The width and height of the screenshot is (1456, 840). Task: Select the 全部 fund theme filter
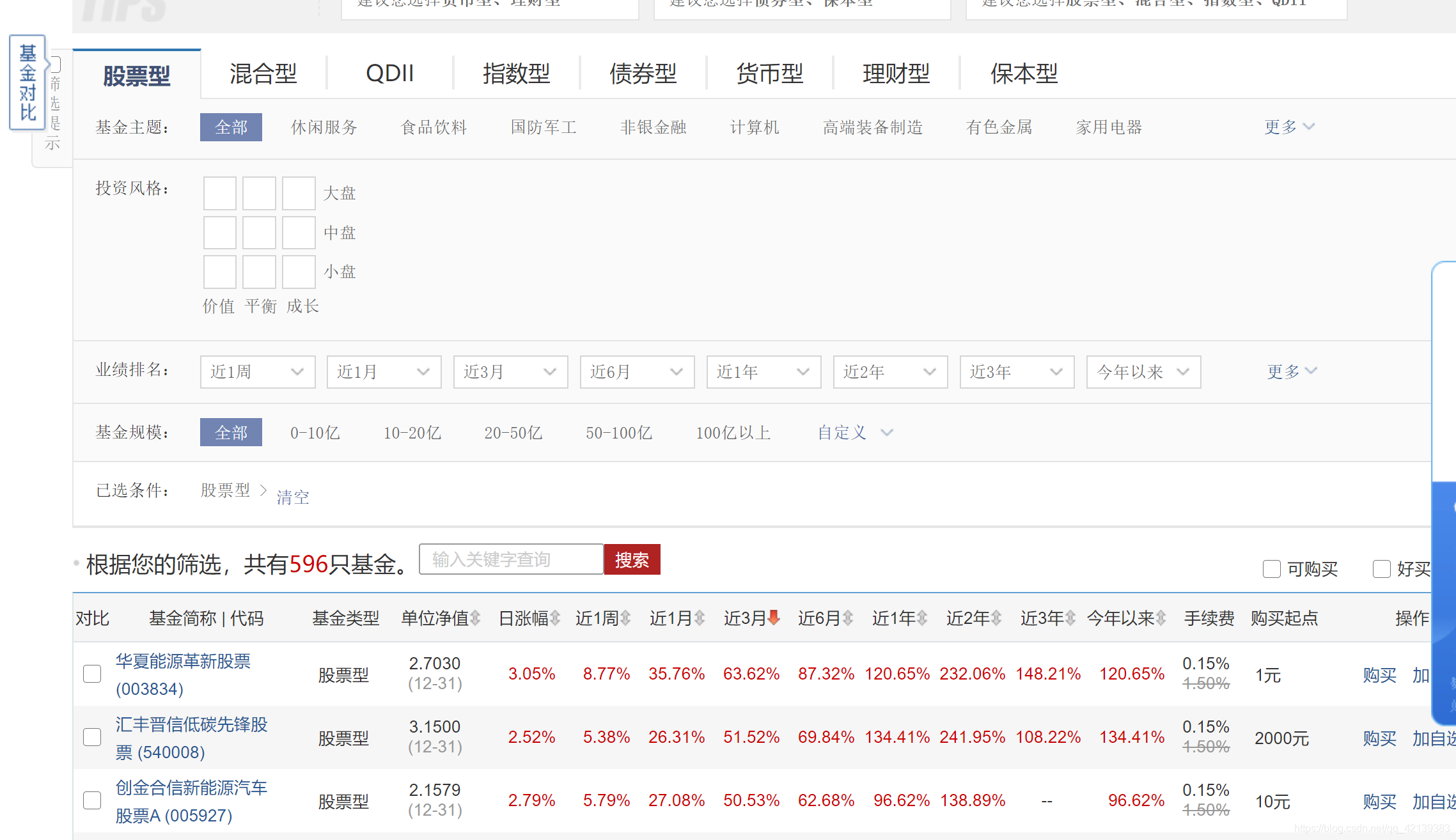pos(231,127)
